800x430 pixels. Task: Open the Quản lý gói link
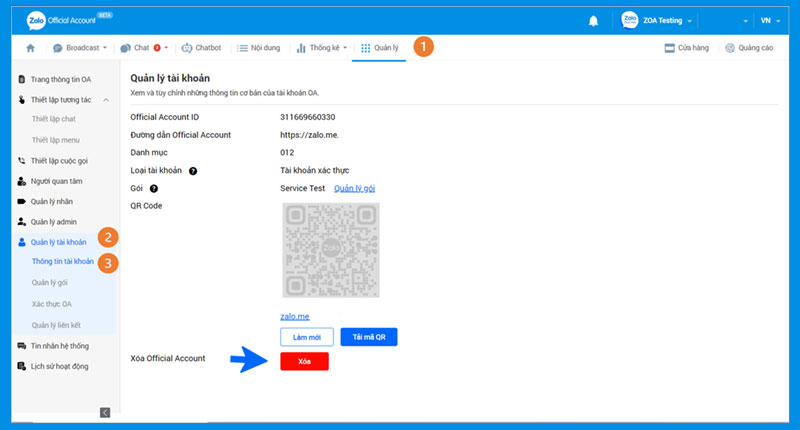click(354, 188)
